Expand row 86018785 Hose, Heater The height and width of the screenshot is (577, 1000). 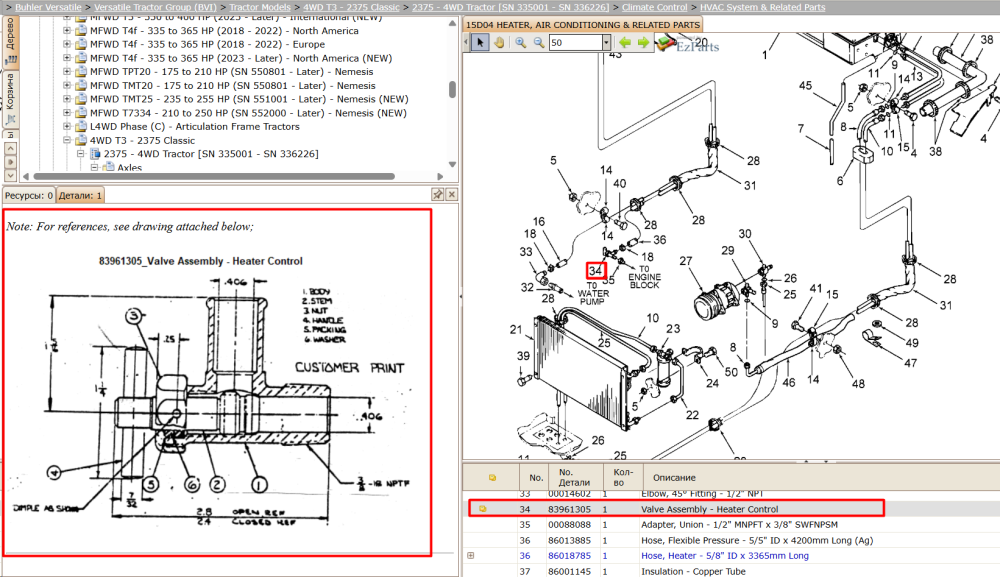471,555
